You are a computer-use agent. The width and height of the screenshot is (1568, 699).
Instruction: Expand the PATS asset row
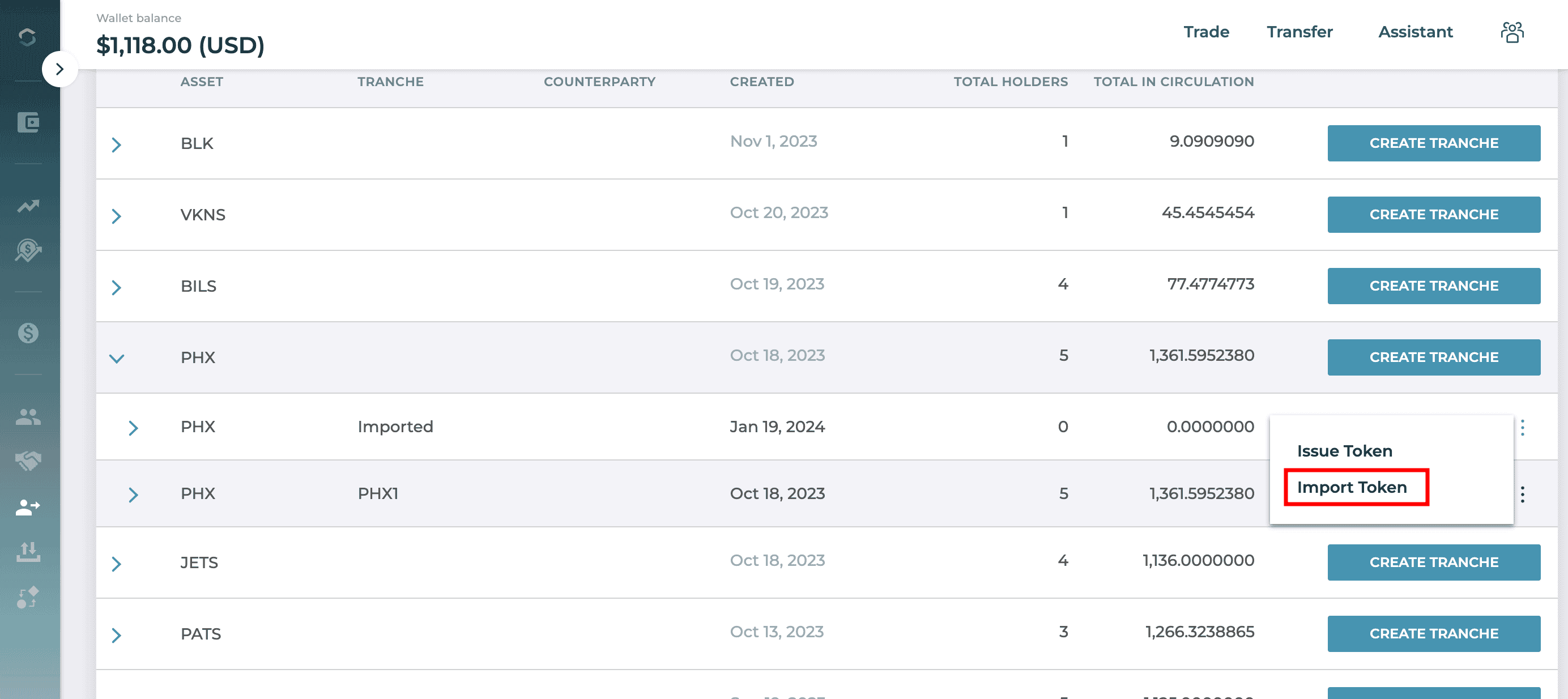point(117,635)
